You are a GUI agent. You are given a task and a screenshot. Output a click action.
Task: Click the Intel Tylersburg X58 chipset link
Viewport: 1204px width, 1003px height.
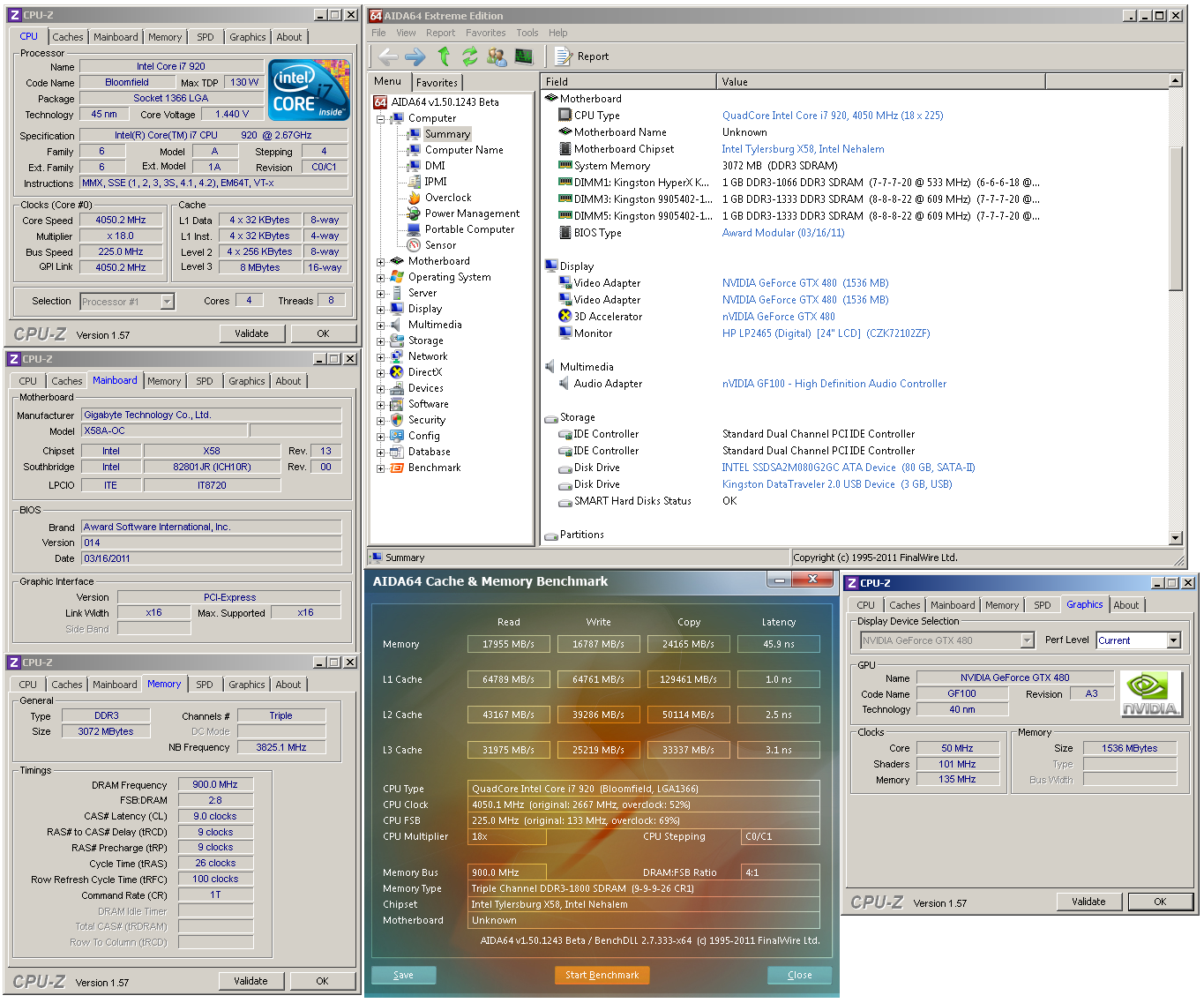[x=803, y=149]
